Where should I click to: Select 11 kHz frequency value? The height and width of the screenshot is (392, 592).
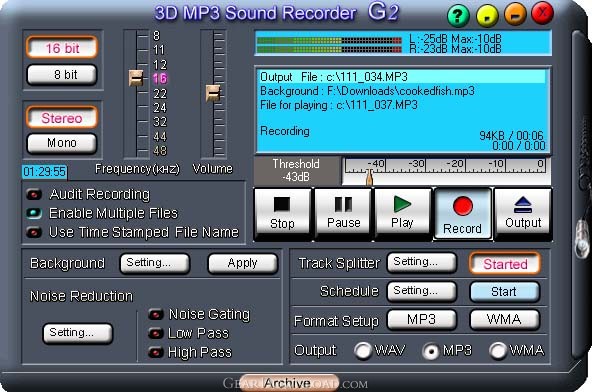click(x=159, y=50)
